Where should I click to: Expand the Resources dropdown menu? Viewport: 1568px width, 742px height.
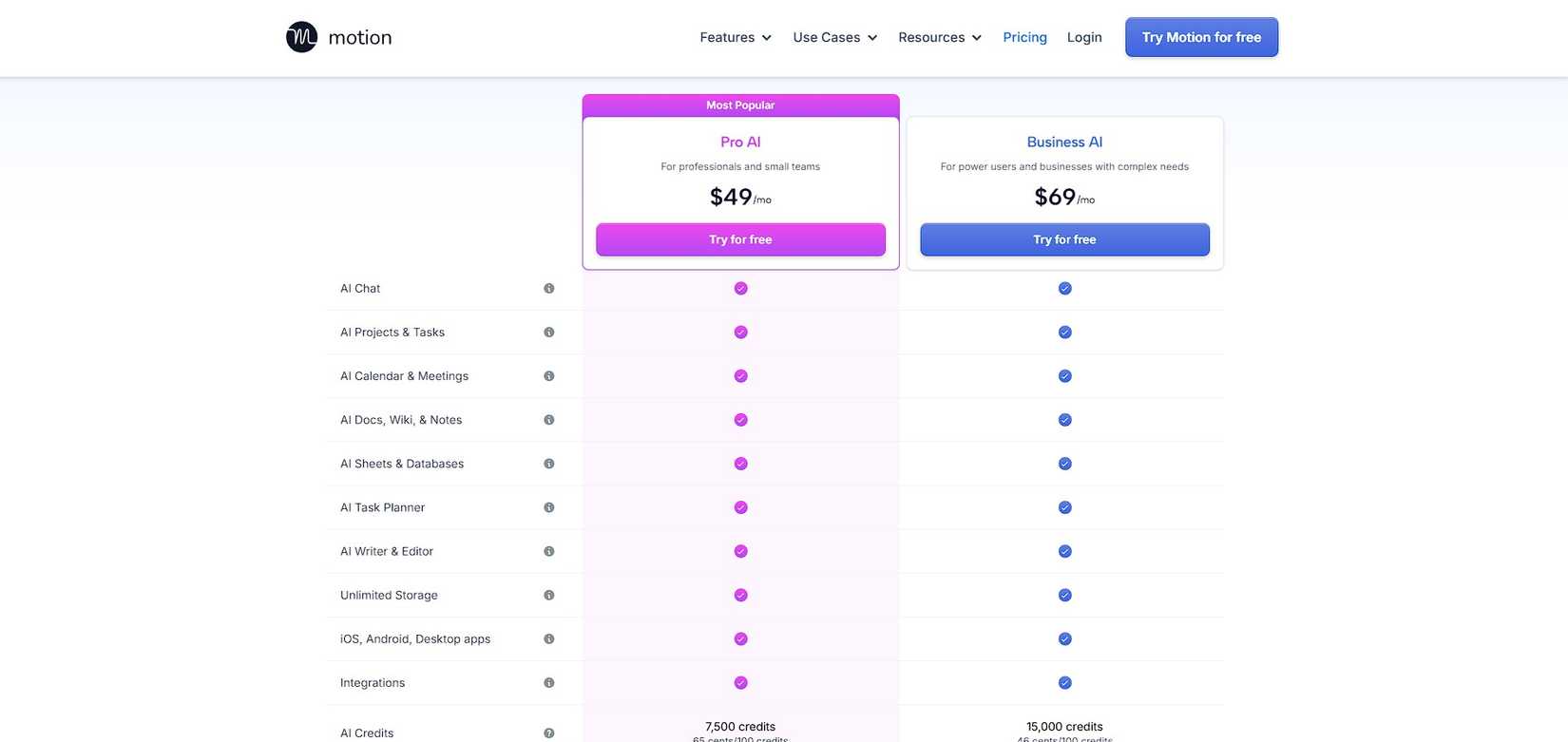click(940, 37)
